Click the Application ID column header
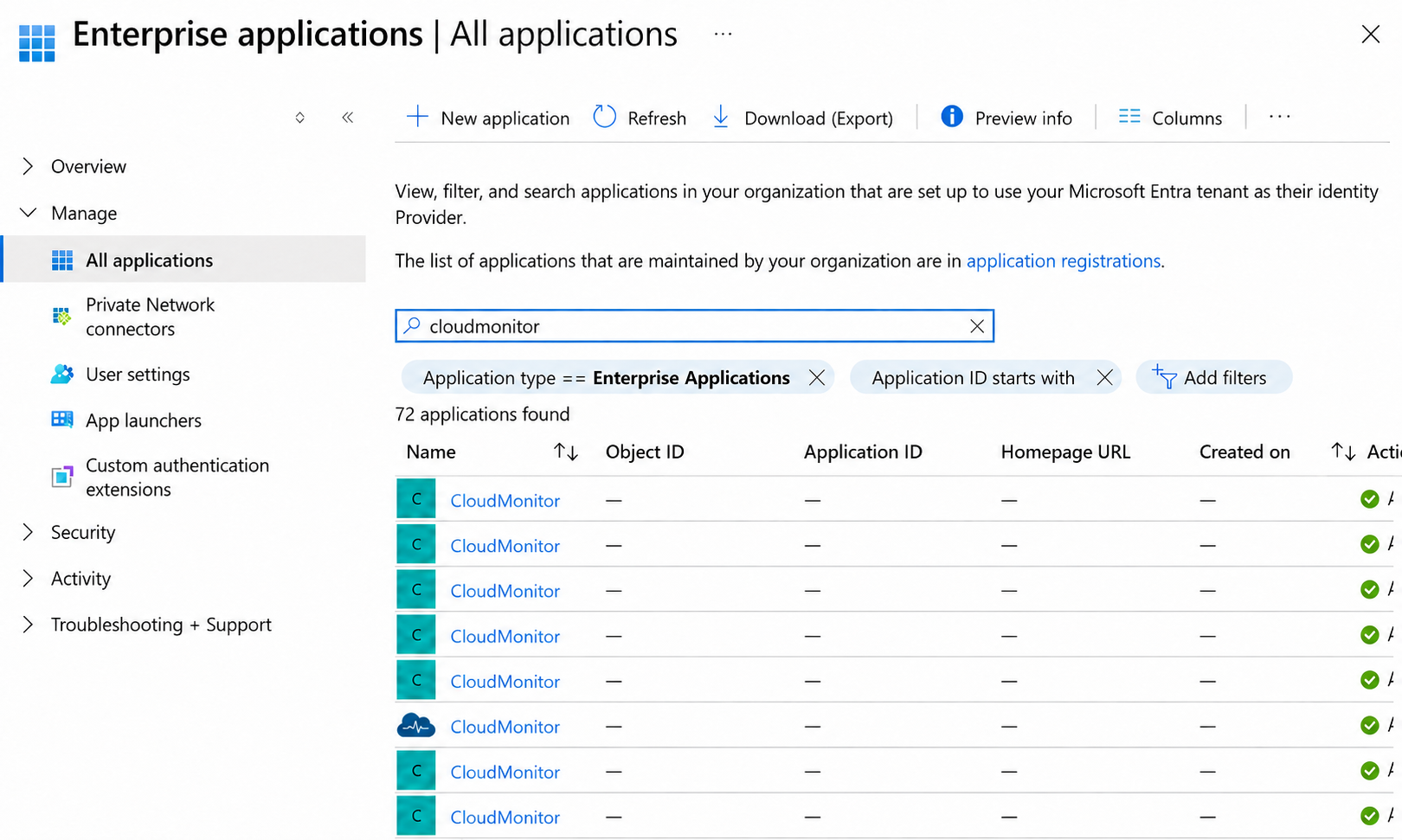 863,452
